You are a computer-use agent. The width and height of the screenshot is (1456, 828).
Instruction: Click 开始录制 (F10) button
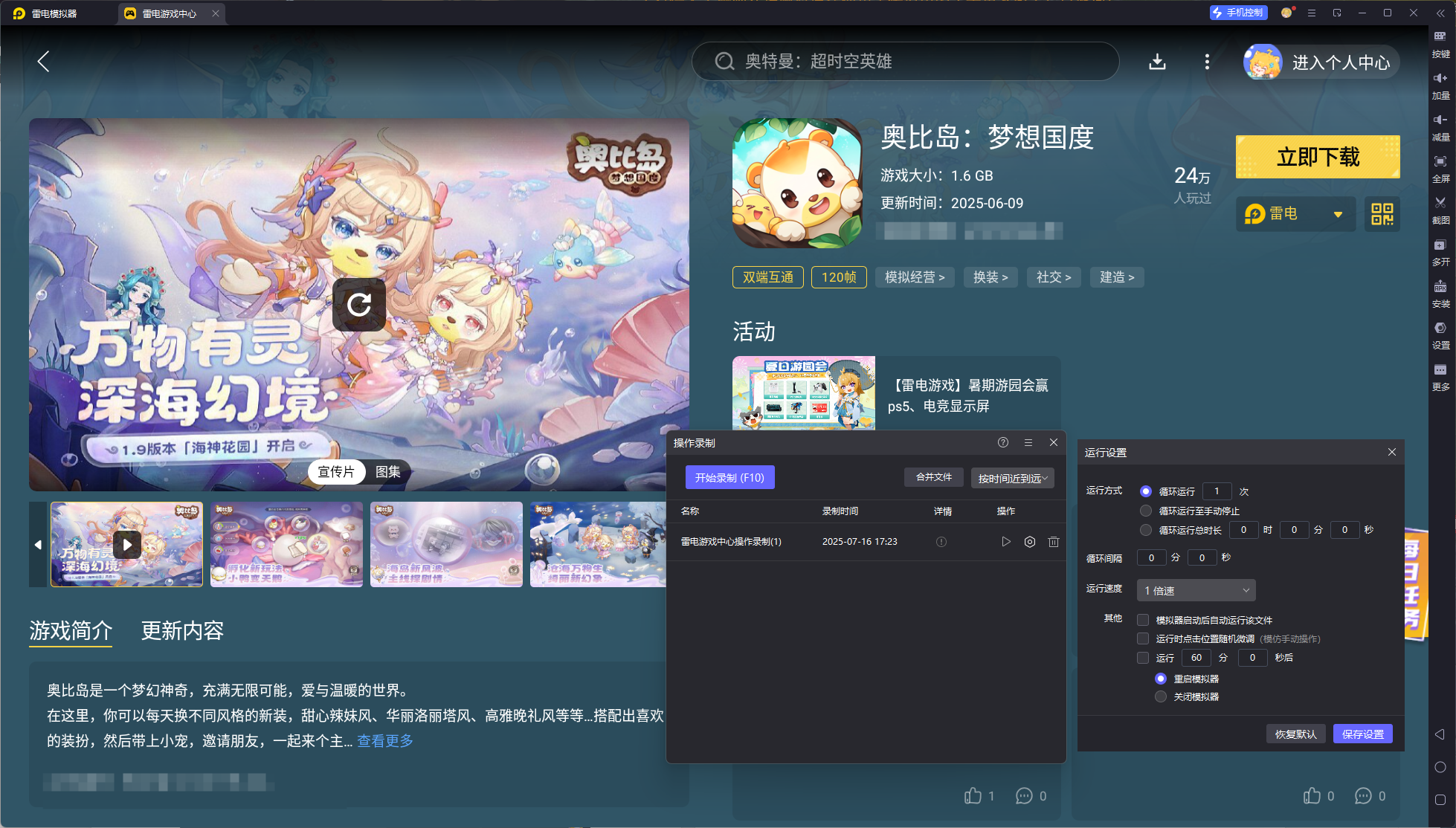pyautogui.click(x=729, y=477)
